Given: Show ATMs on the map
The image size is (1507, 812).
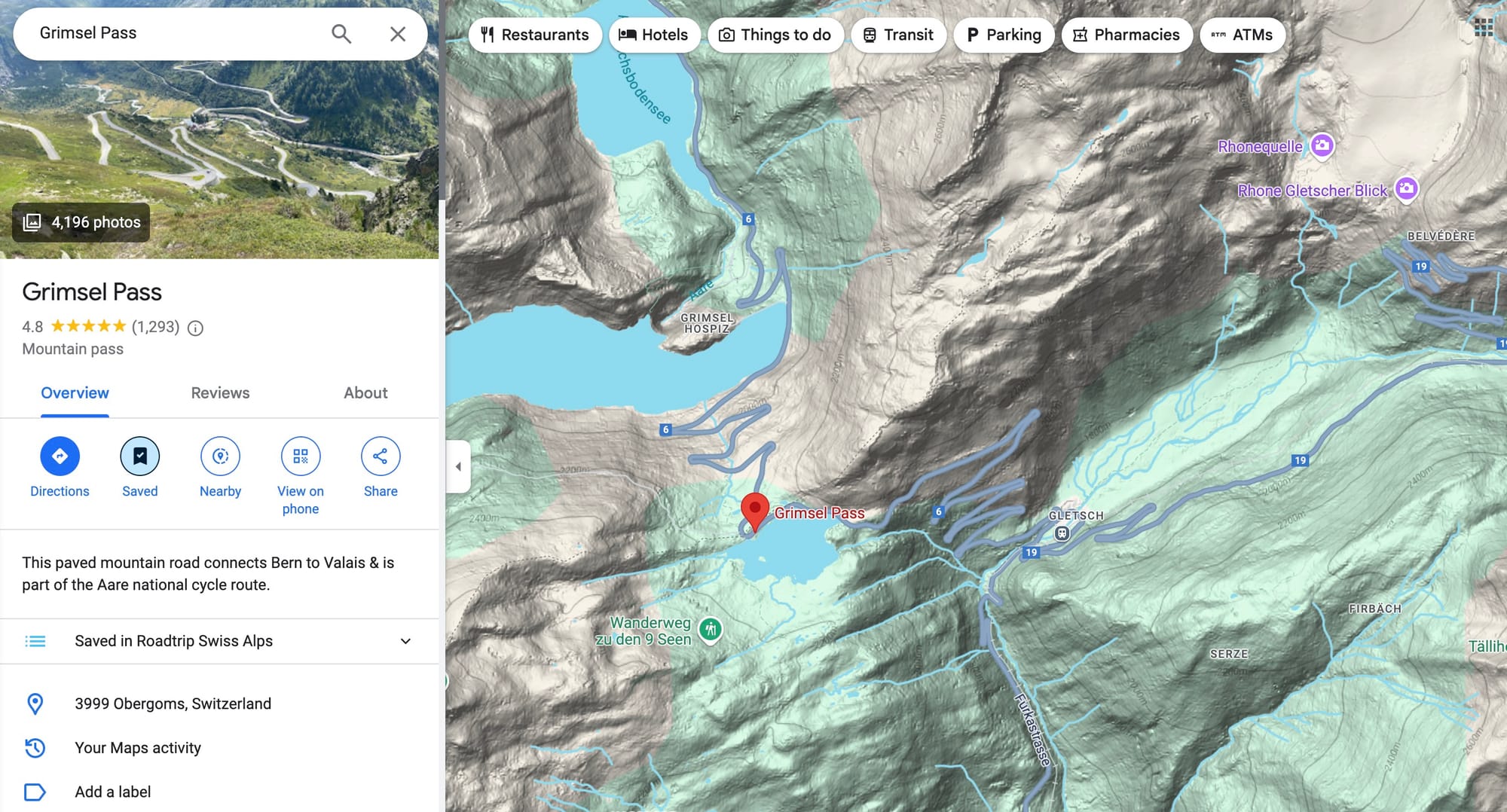Looking at the screenshot, I should [x=1243, y=35].
